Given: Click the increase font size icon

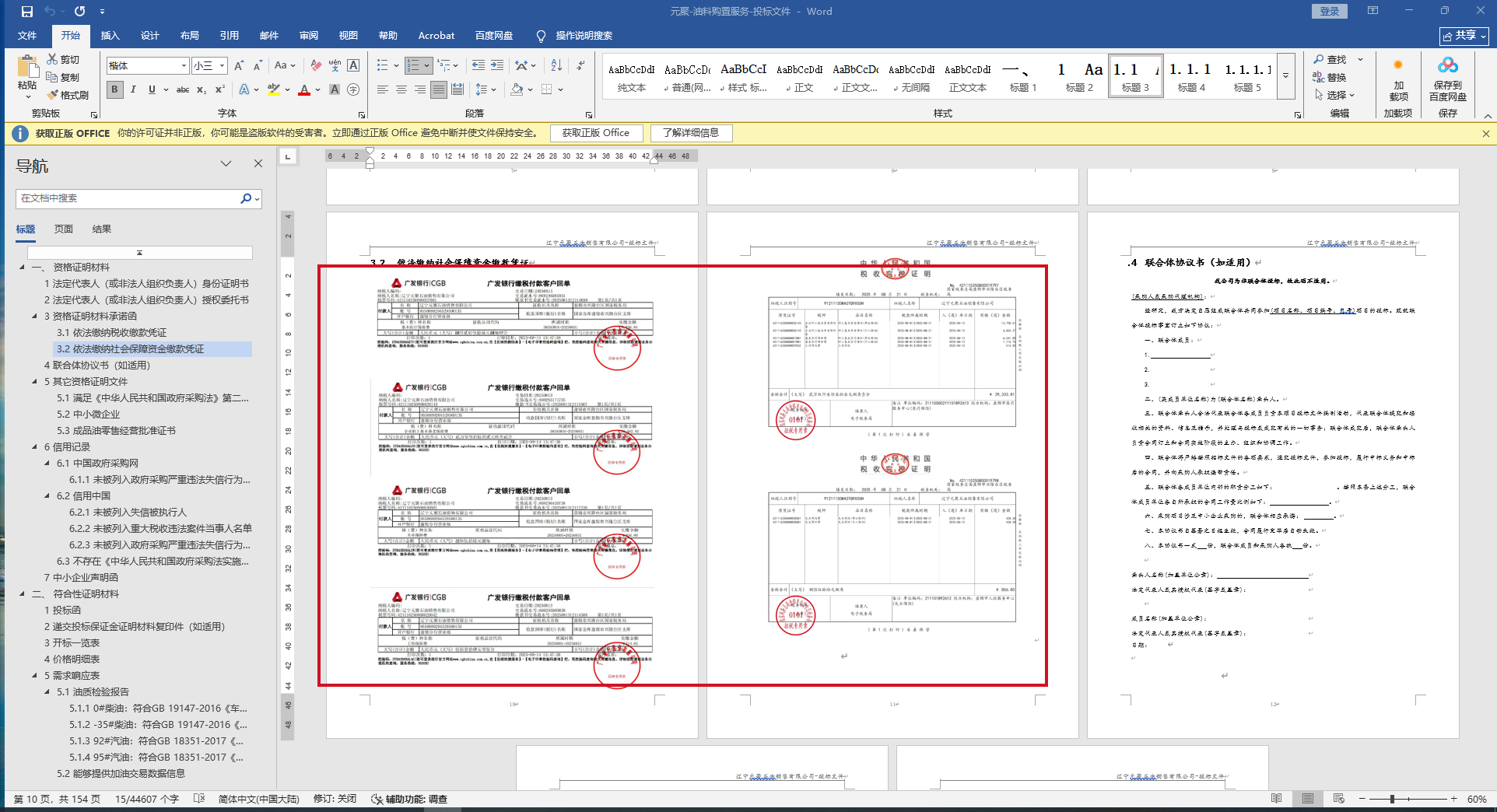Looking at the screenshot, I should [x=239, y=65].
